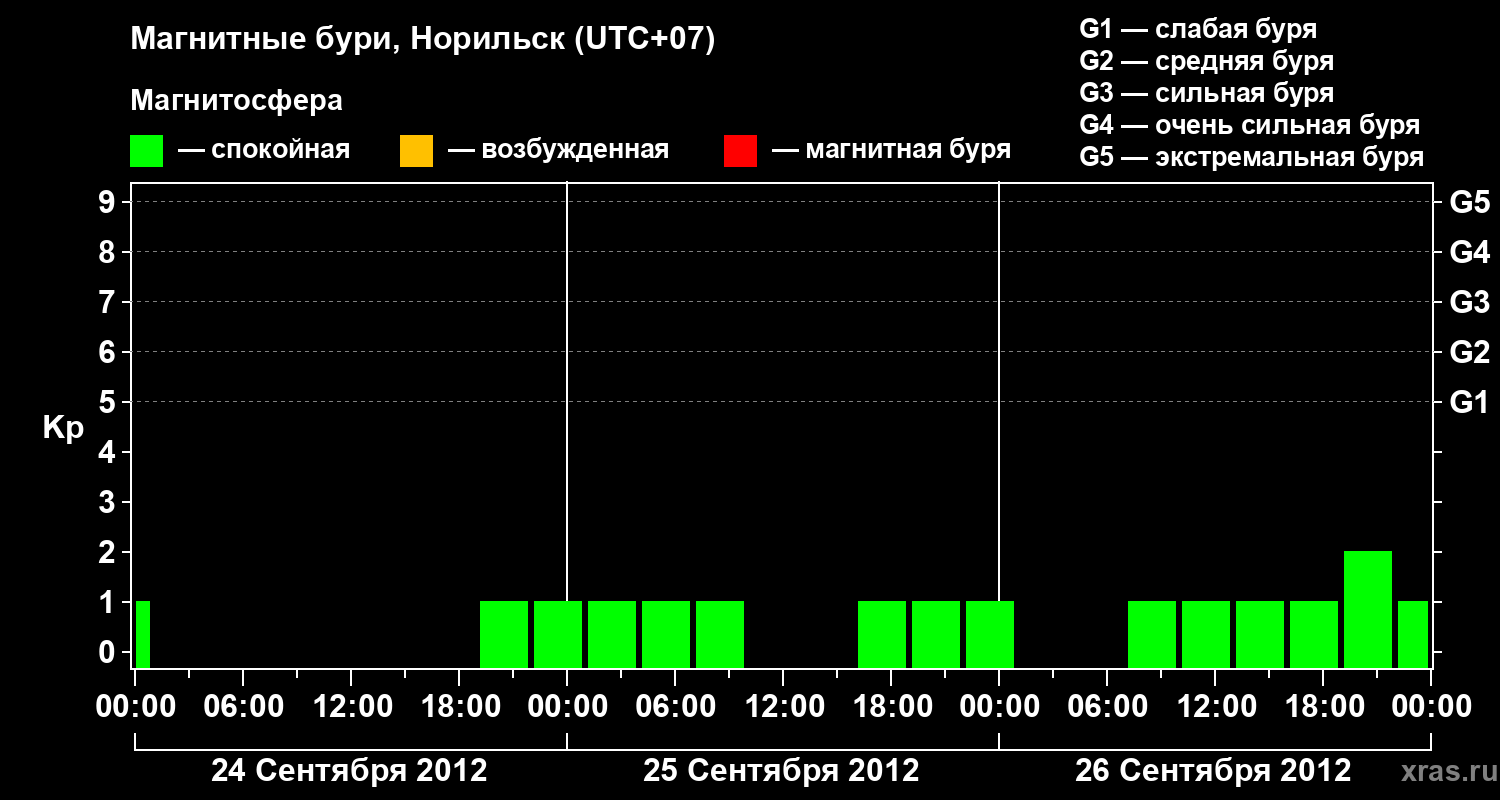Click 'G4 — очень сильная буря' description

coord(1249,125)
